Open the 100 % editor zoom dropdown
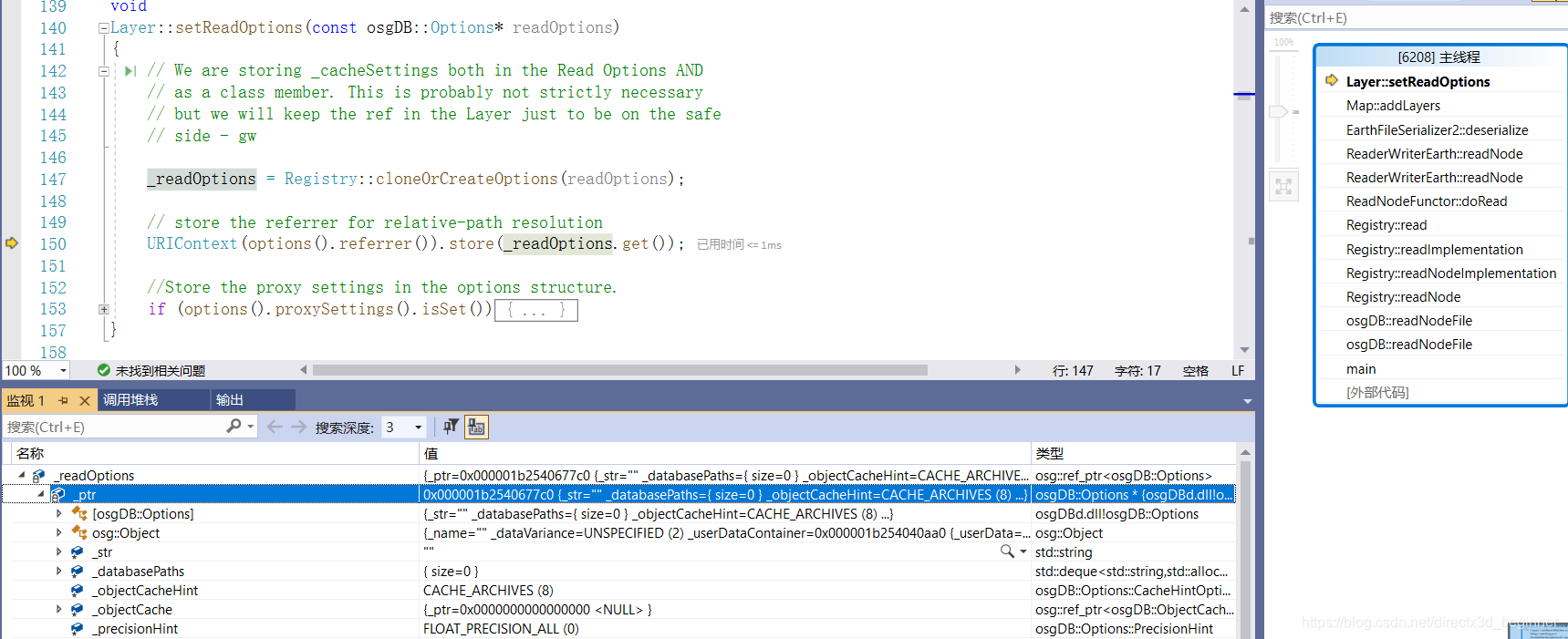 (63, 370)
